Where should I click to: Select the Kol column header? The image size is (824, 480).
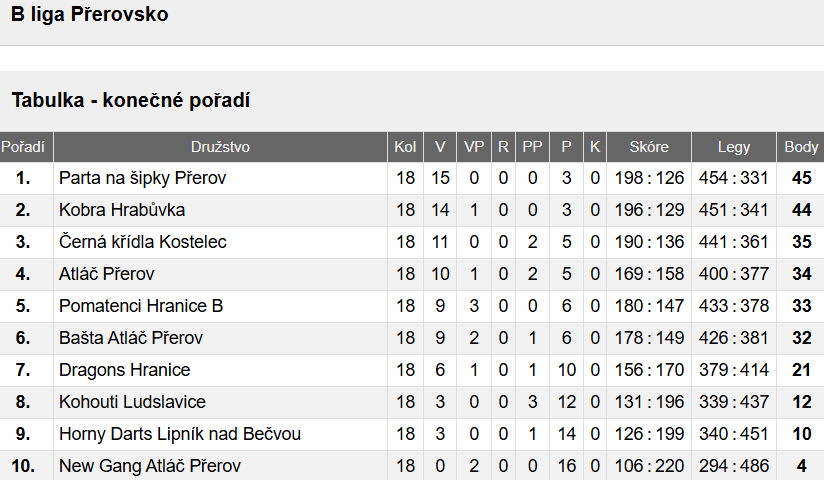405,147
